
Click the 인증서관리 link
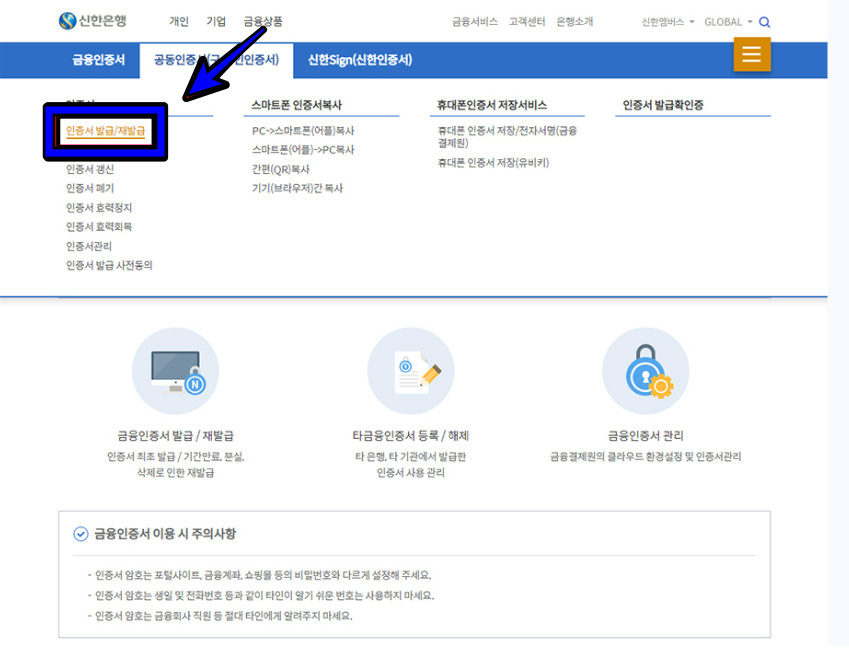(x=89, y=246)
